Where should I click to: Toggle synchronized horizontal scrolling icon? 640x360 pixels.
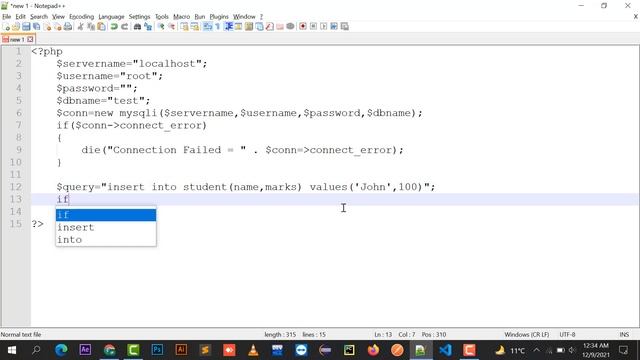point(195,27)
